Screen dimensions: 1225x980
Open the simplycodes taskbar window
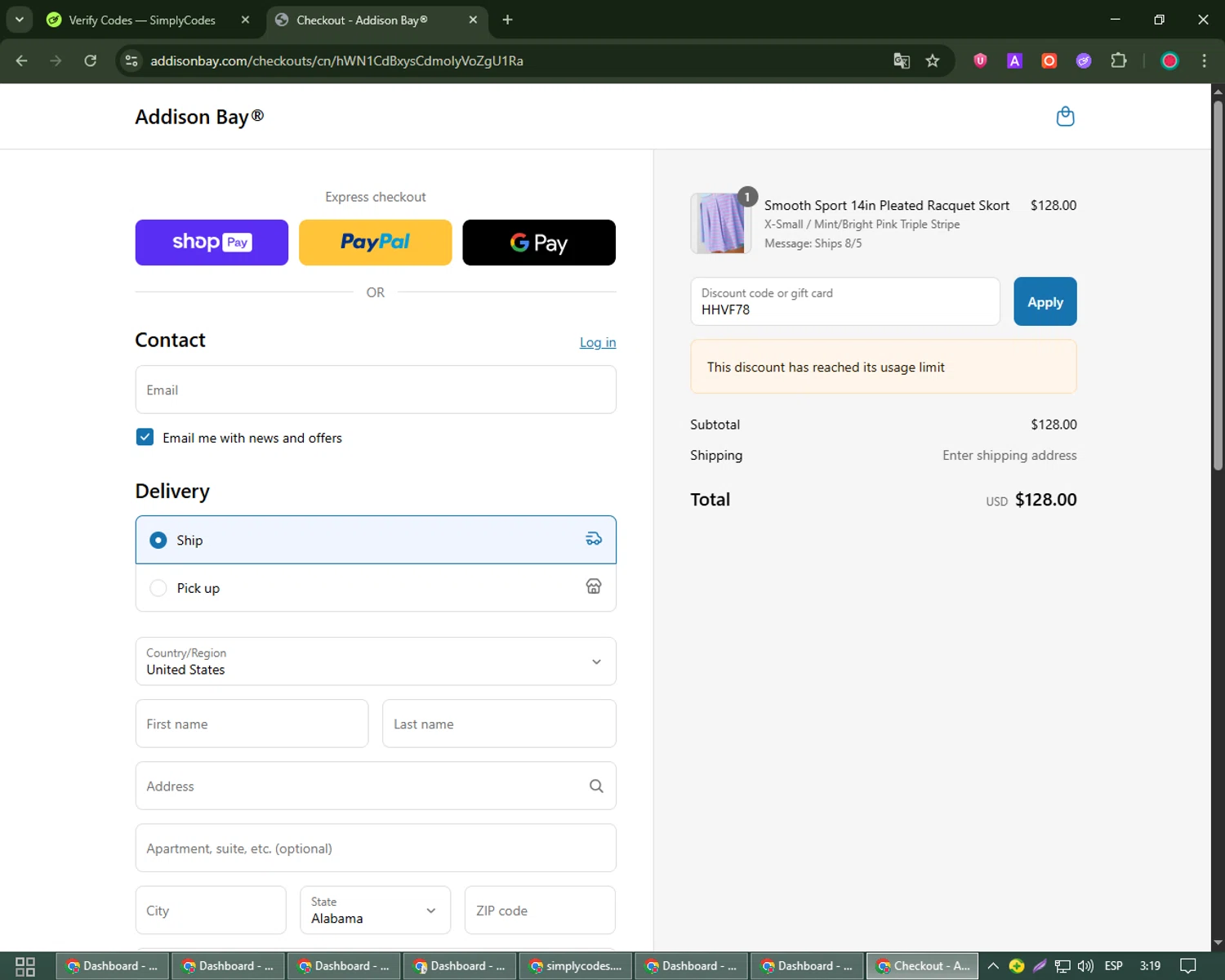[575, 966]
